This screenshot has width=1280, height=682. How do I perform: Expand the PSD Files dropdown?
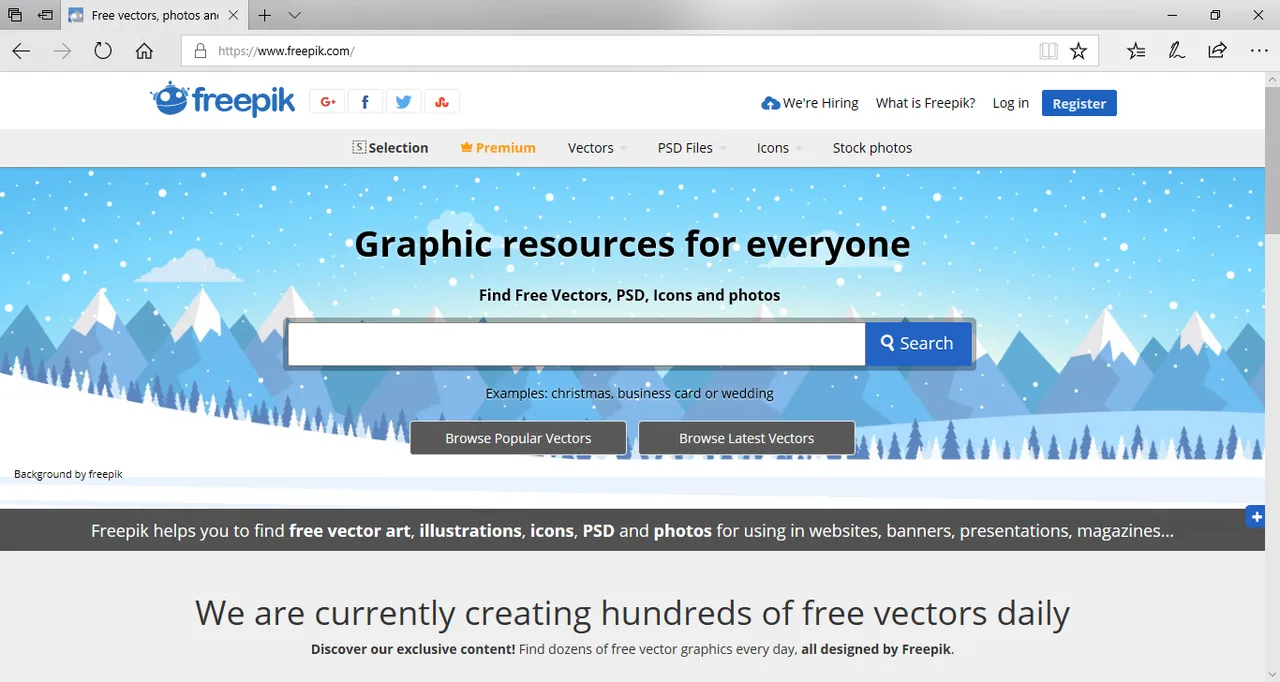(692, 148)
